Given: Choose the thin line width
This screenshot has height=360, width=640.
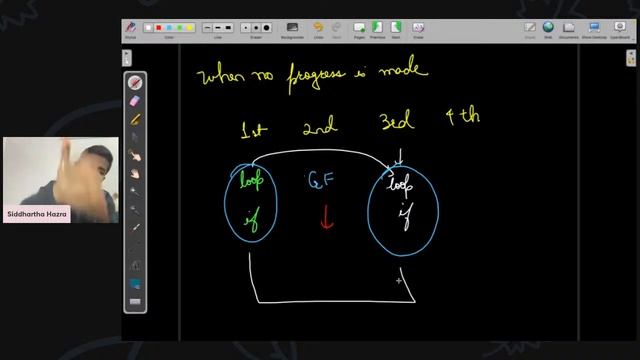Looking at the screenshot, I should (x=207, y=28).
